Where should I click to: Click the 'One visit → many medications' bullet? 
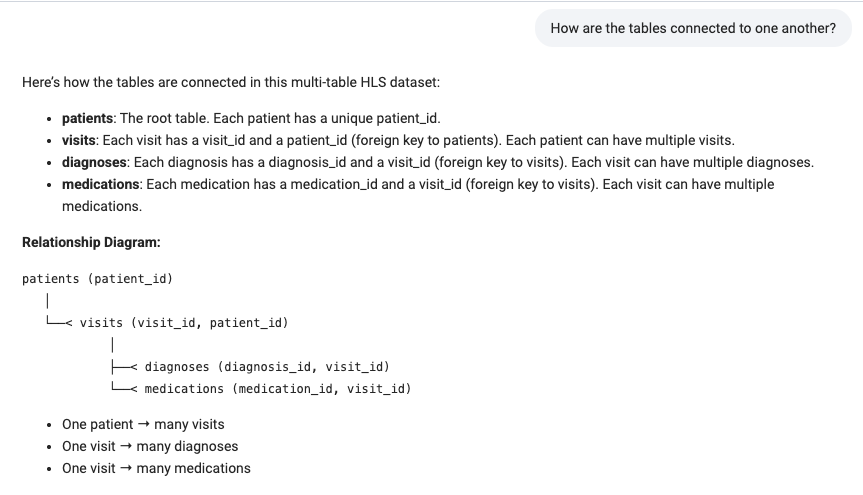[156, 469]
